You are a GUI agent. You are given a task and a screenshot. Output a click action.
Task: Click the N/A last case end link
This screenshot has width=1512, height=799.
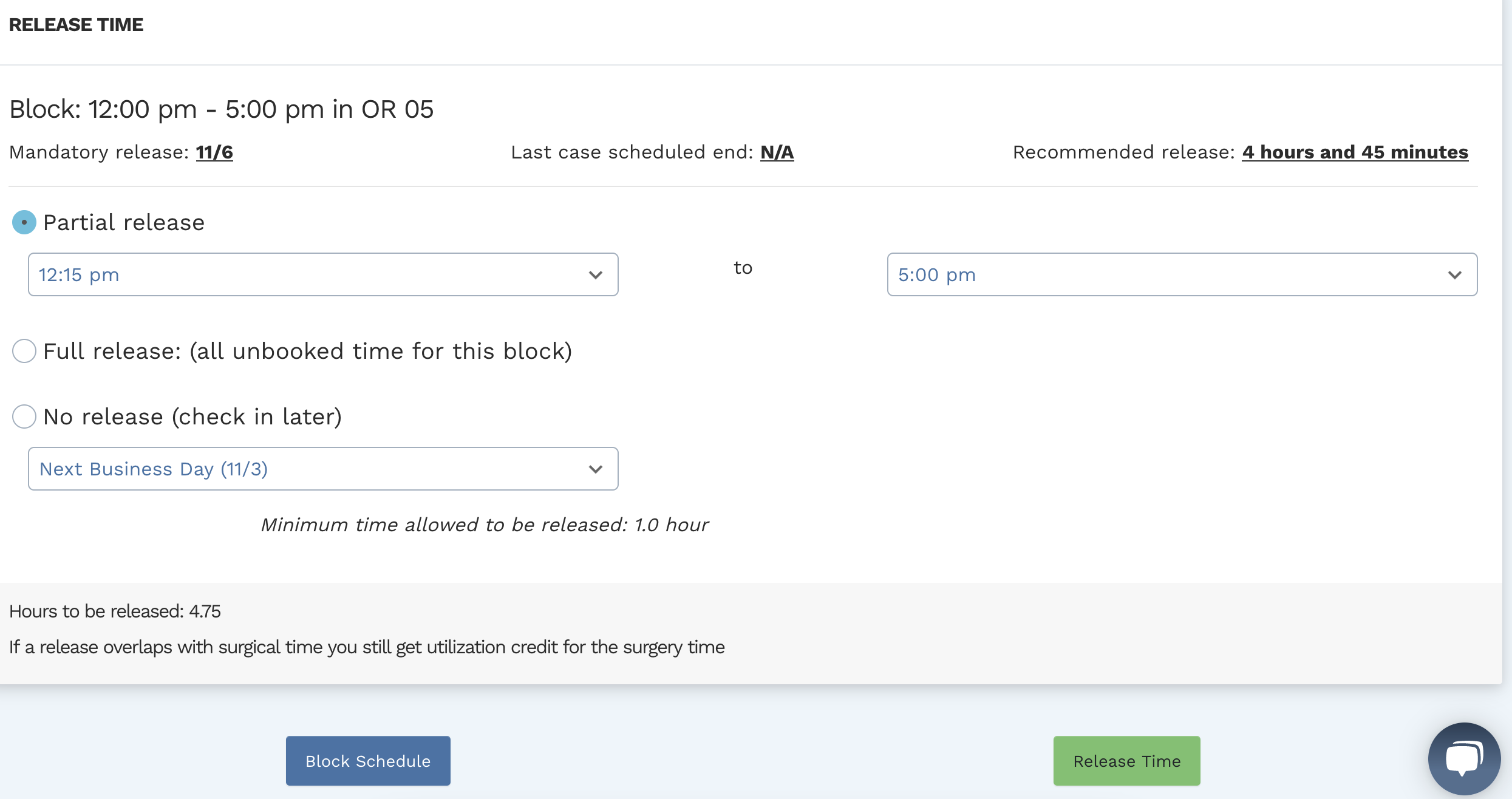pos(777,152)
